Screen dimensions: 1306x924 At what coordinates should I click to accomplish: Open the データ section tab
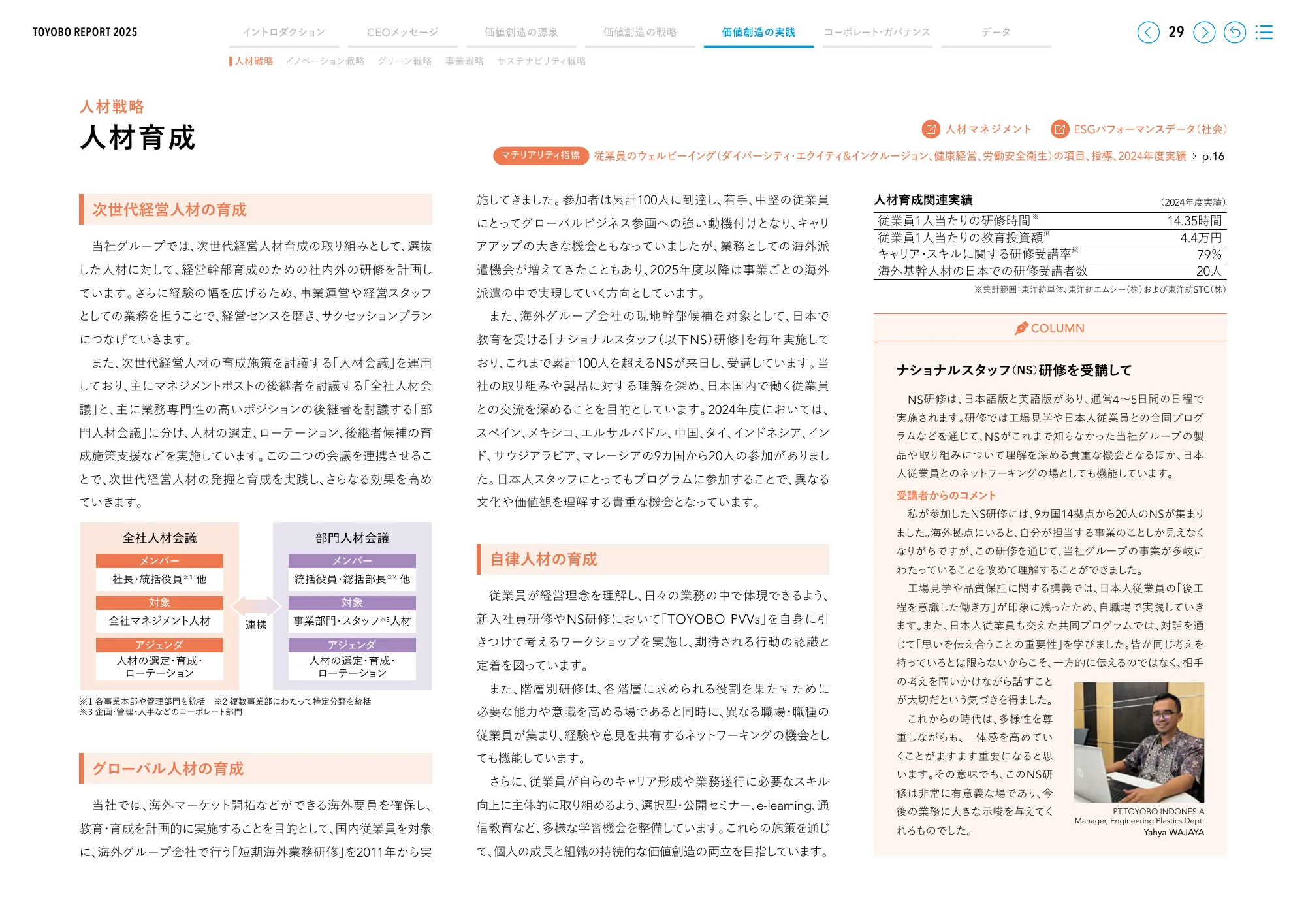[995, 30]
